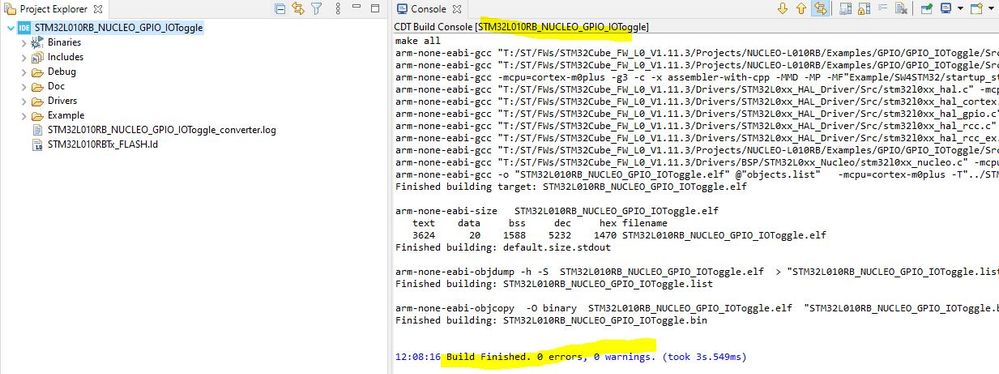Select the Drivers folder item
Image resolution: width=999 pixels, height=374 pixels.
62,101
